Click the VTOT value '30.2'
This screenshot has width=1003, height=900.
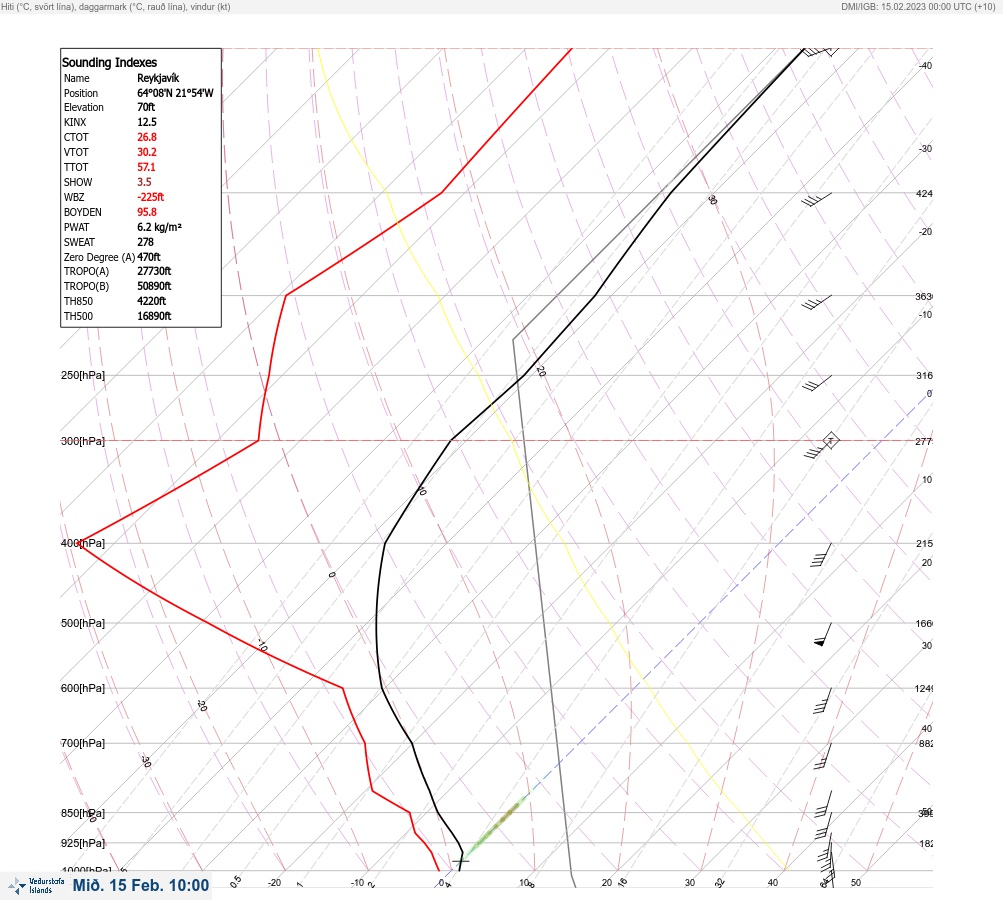[146, 152]
